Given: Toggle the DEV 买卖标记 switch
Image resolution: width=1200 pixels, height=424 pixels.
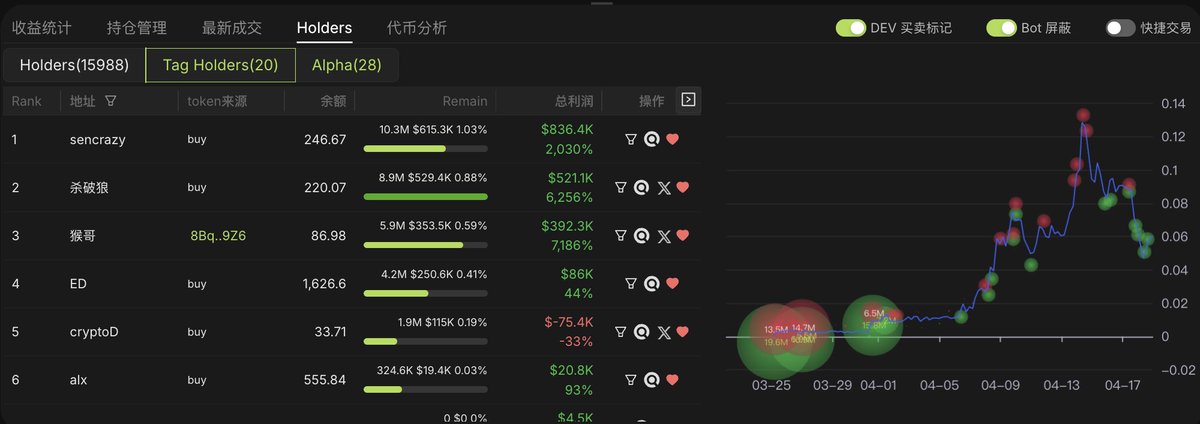Looking at the screenshot, I should coord(850,28).
